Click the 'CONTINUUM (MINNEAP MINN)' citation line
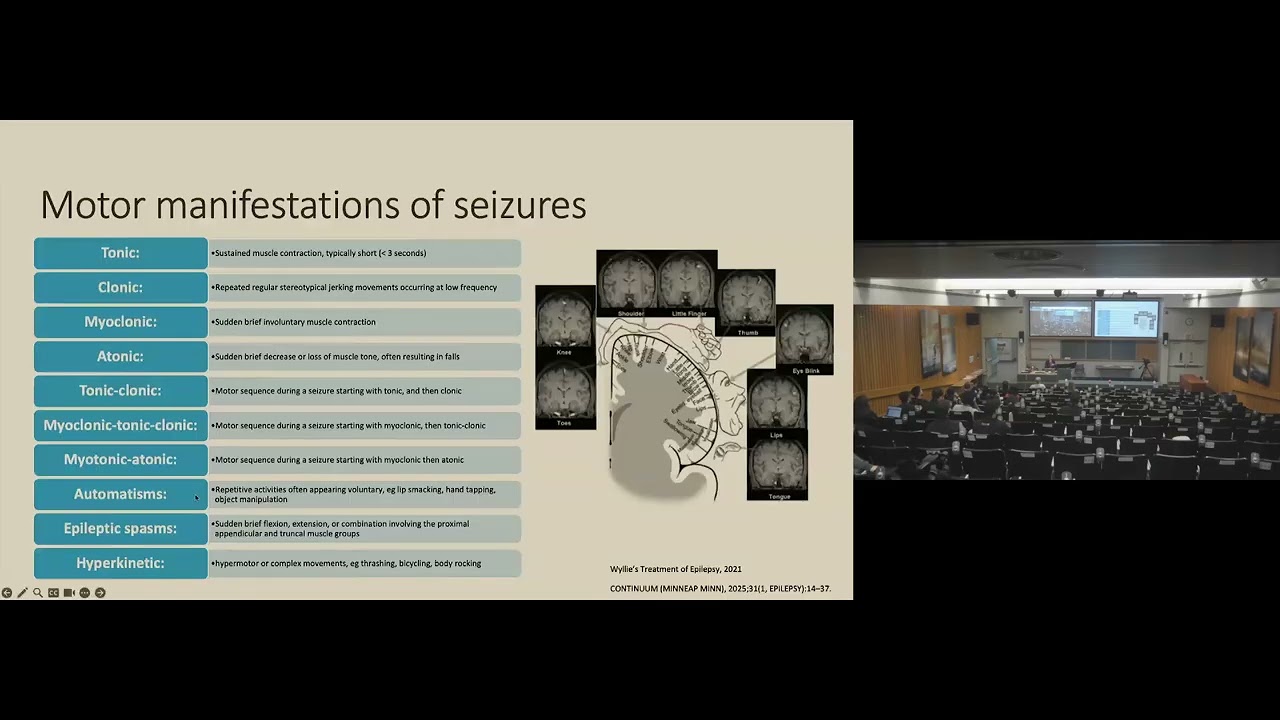Viewport: 1280px width, 720px height. 720,589
